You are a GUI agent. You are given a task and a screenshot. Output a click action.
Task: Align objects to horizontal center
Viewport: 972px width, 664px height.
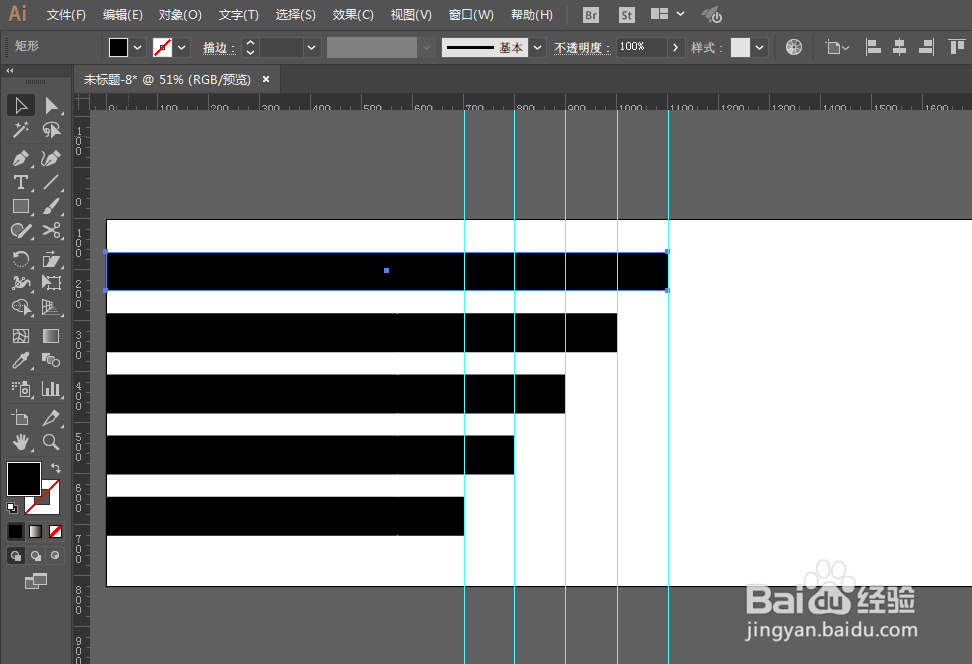click(899, 47)
